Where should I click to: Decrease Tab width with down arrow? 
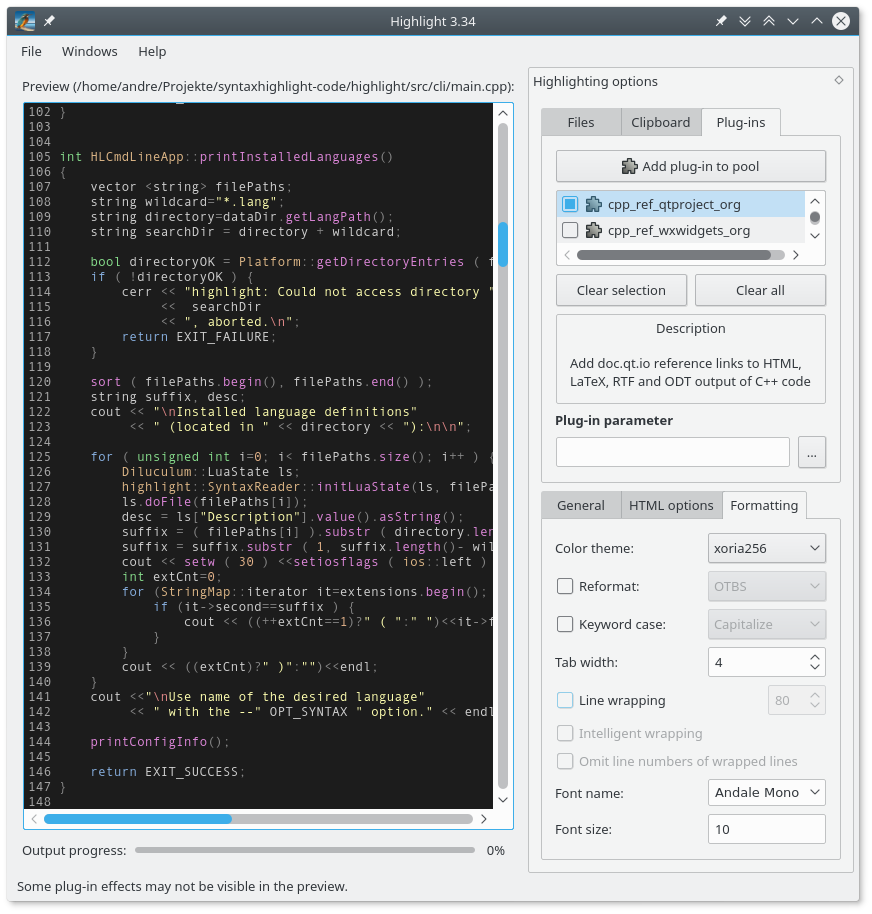(x=815, y=667)
